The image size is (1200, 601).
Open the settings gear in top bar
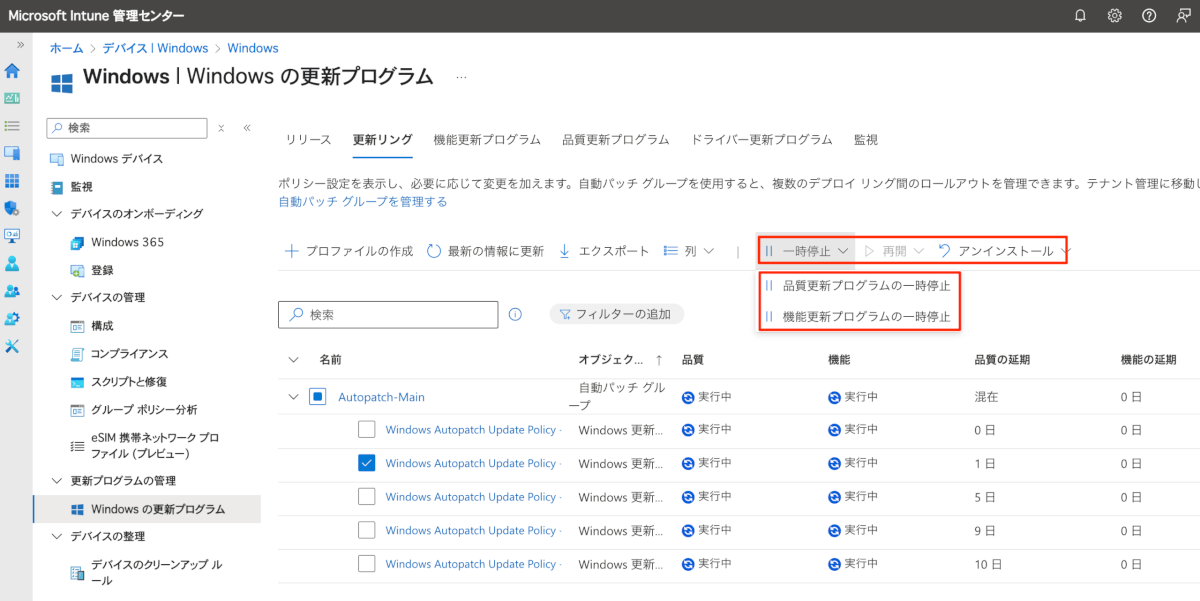(x=1114, y=16)
